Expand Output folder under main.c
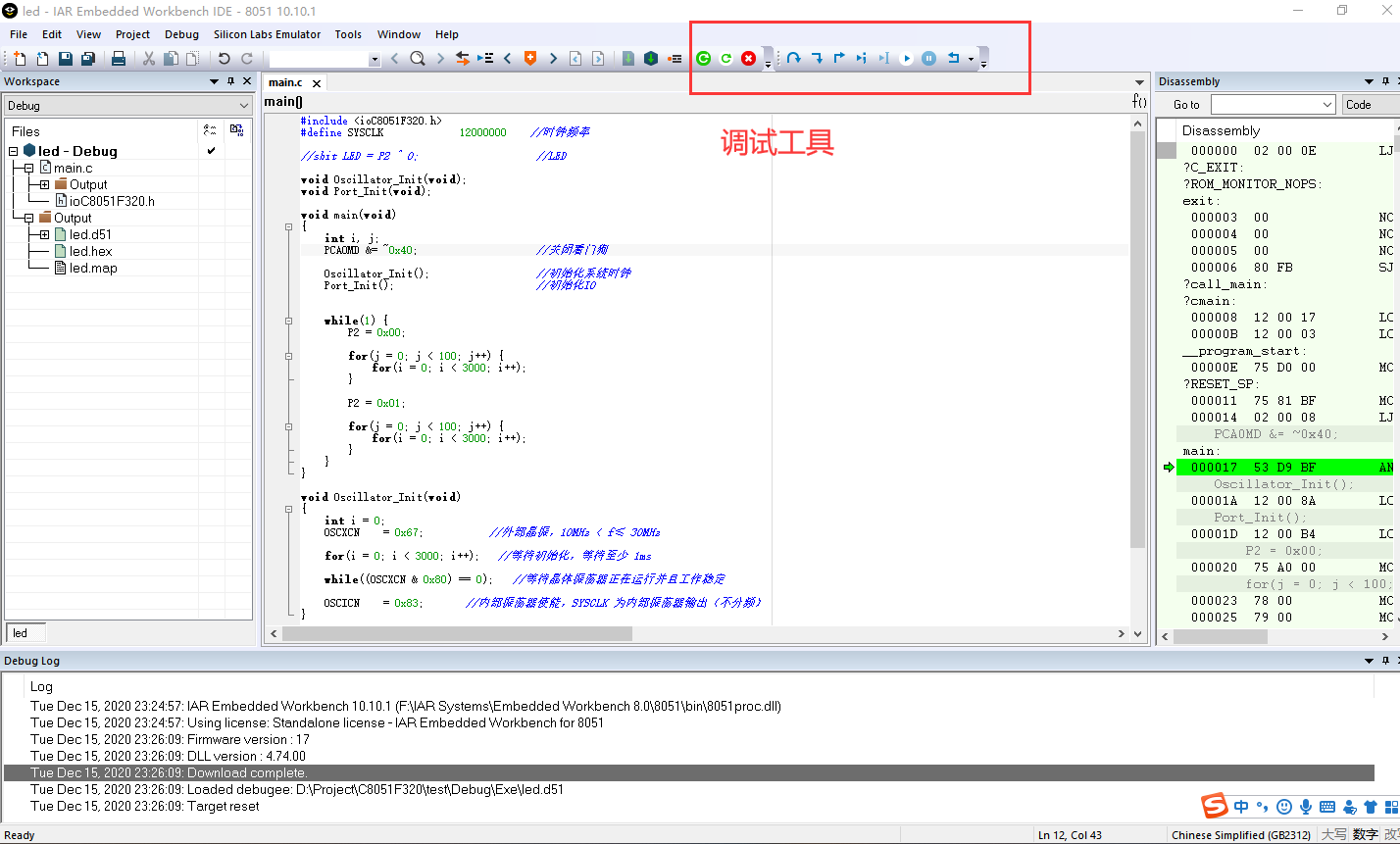This screenshot has height=844, width=1400. pyautogui.click(x=45, y=184)
